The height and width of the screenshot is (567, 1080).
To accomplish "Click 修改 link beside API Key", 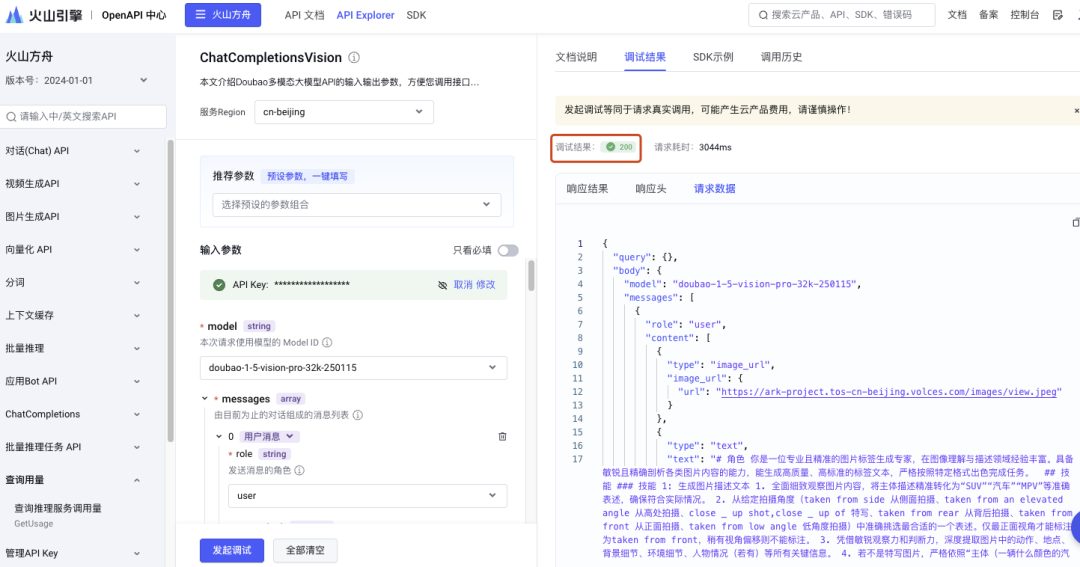I will (x=486, y=285).
